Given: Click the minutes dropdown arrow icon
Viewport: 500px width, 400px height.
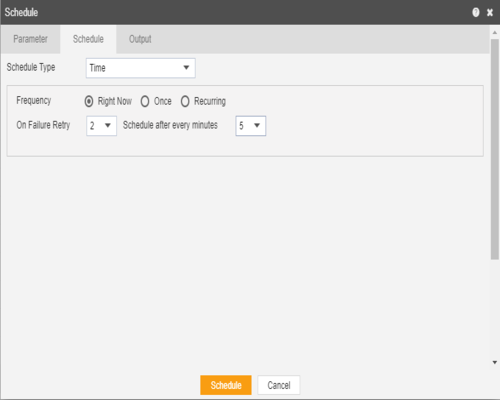Looking at the screenshot, I should click(257, 125).
